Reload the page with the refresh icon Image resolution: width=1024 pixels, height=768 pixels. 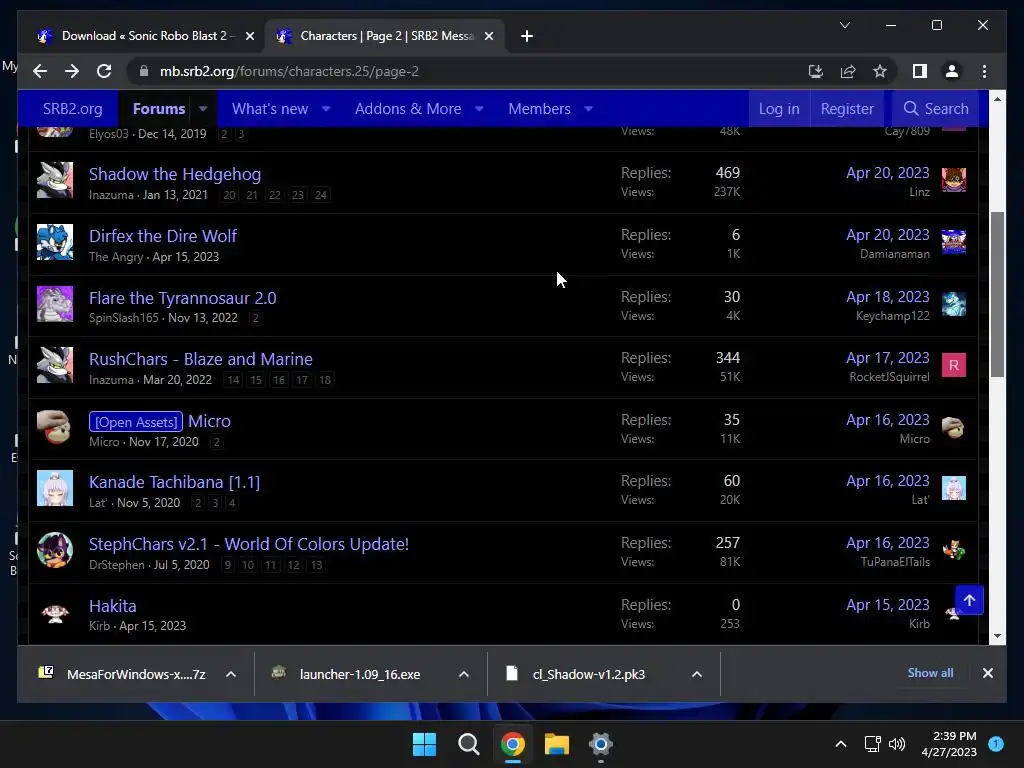tap(104, 71)
